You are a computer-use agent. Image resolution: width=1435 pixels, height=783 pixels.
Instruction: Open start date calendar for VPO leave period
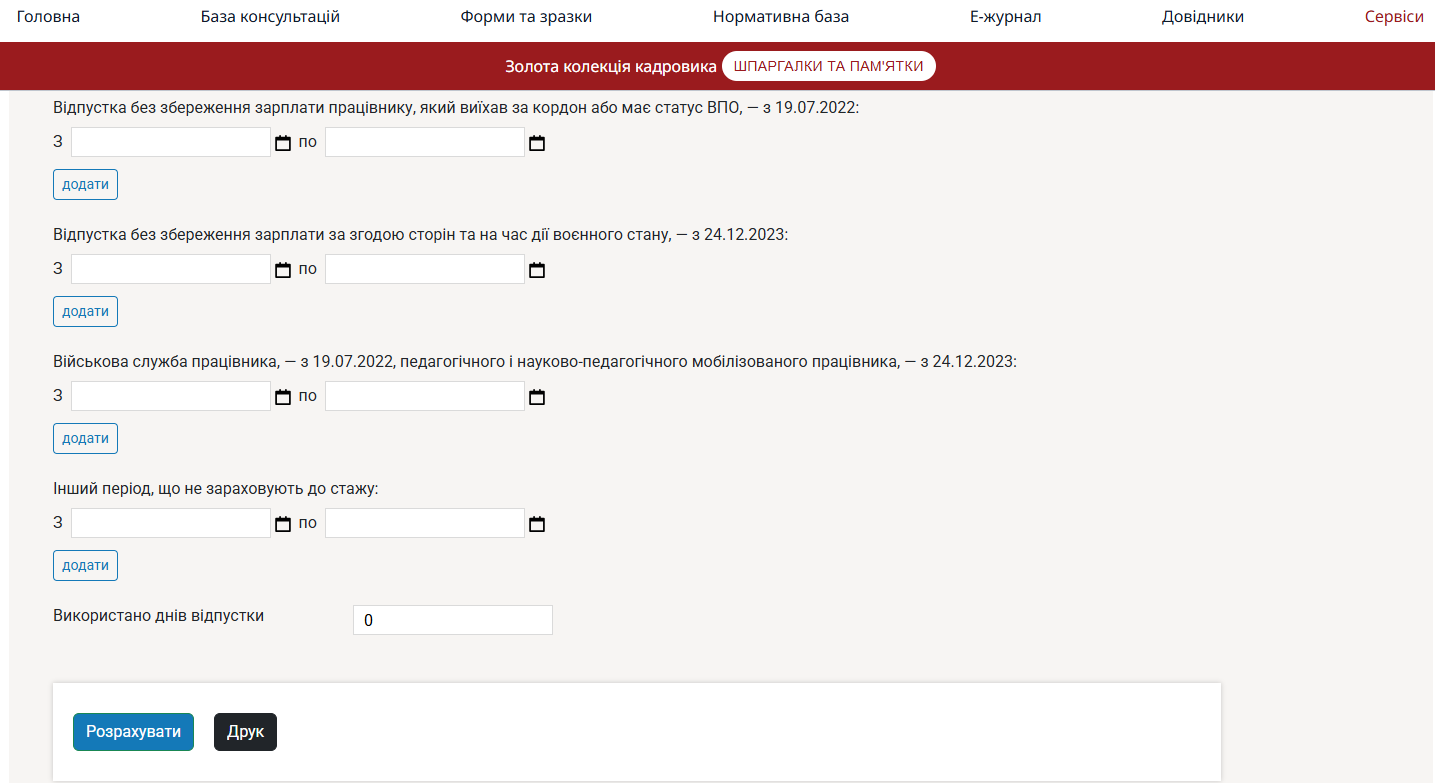(283, 143)
